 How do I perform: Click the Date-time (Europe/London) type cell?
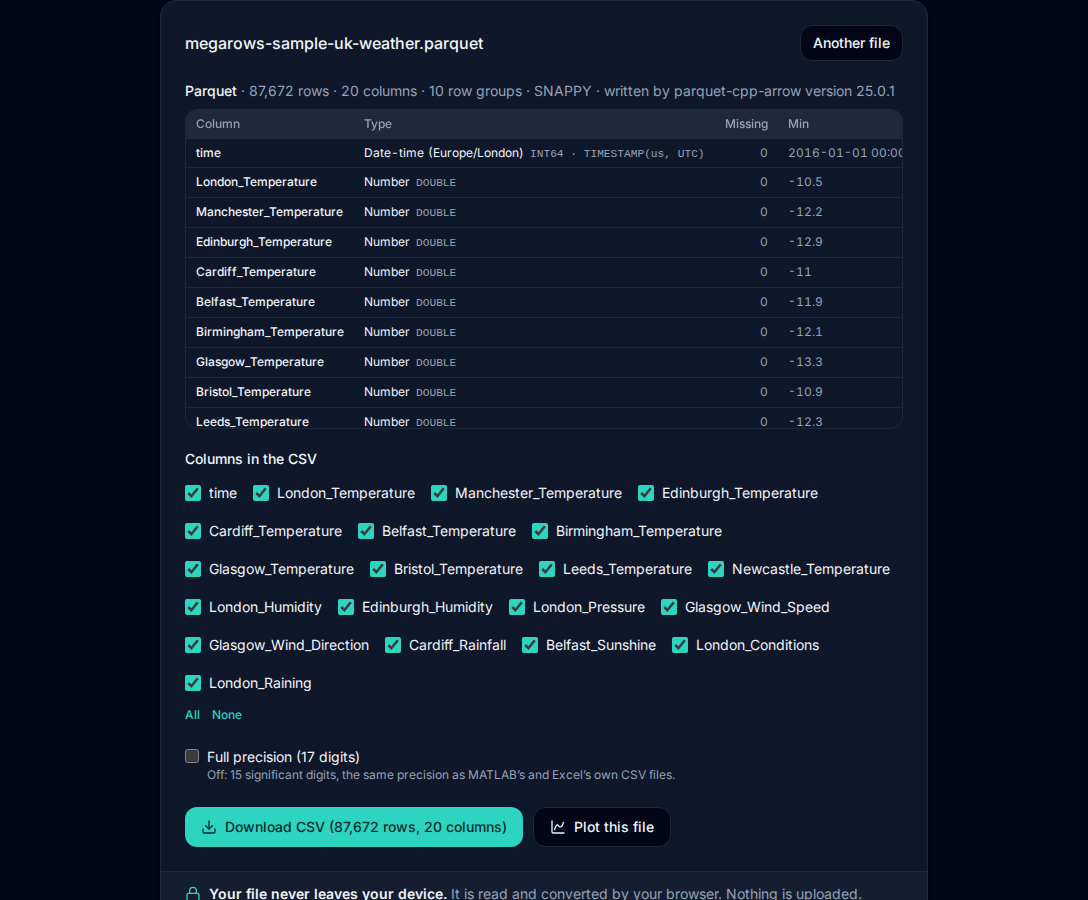[x=443, y=153]
